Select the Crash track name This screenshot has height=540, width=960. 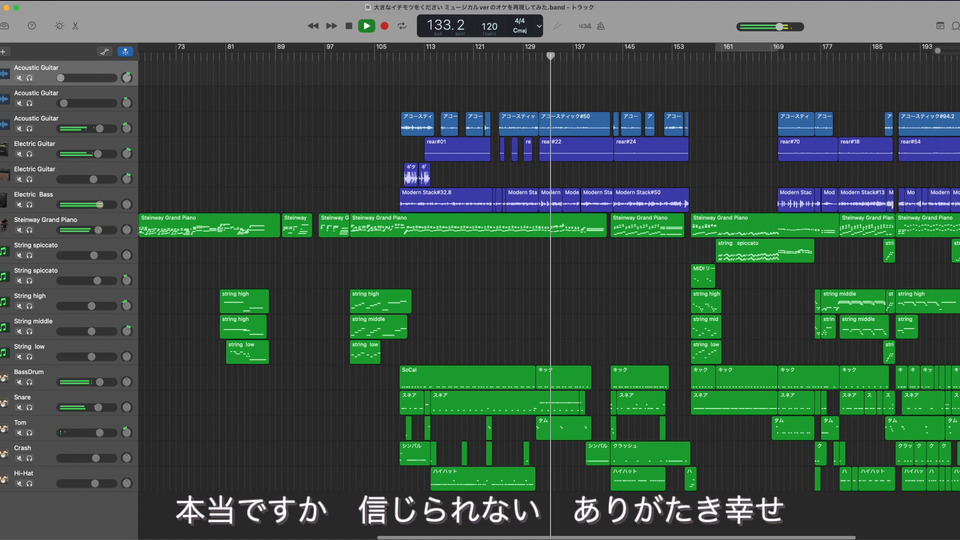click(x=23, y=448)
